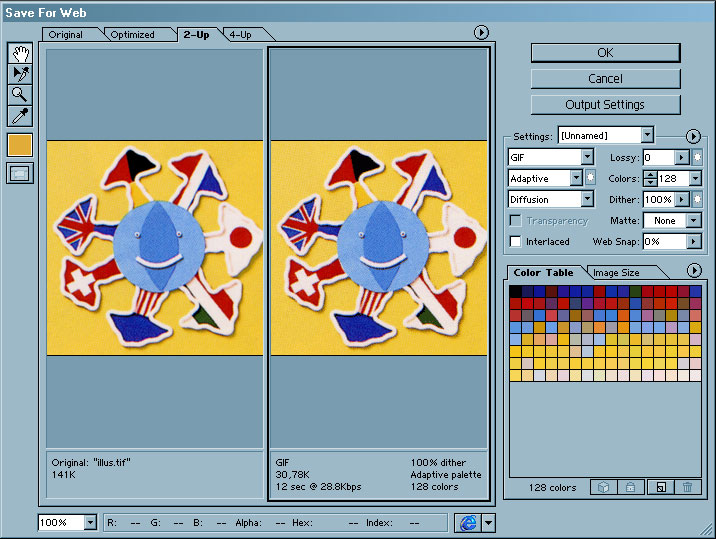Open the Color Table flyout menu arrow
This screenshot has width=716, height=539.
pos(694,271)
